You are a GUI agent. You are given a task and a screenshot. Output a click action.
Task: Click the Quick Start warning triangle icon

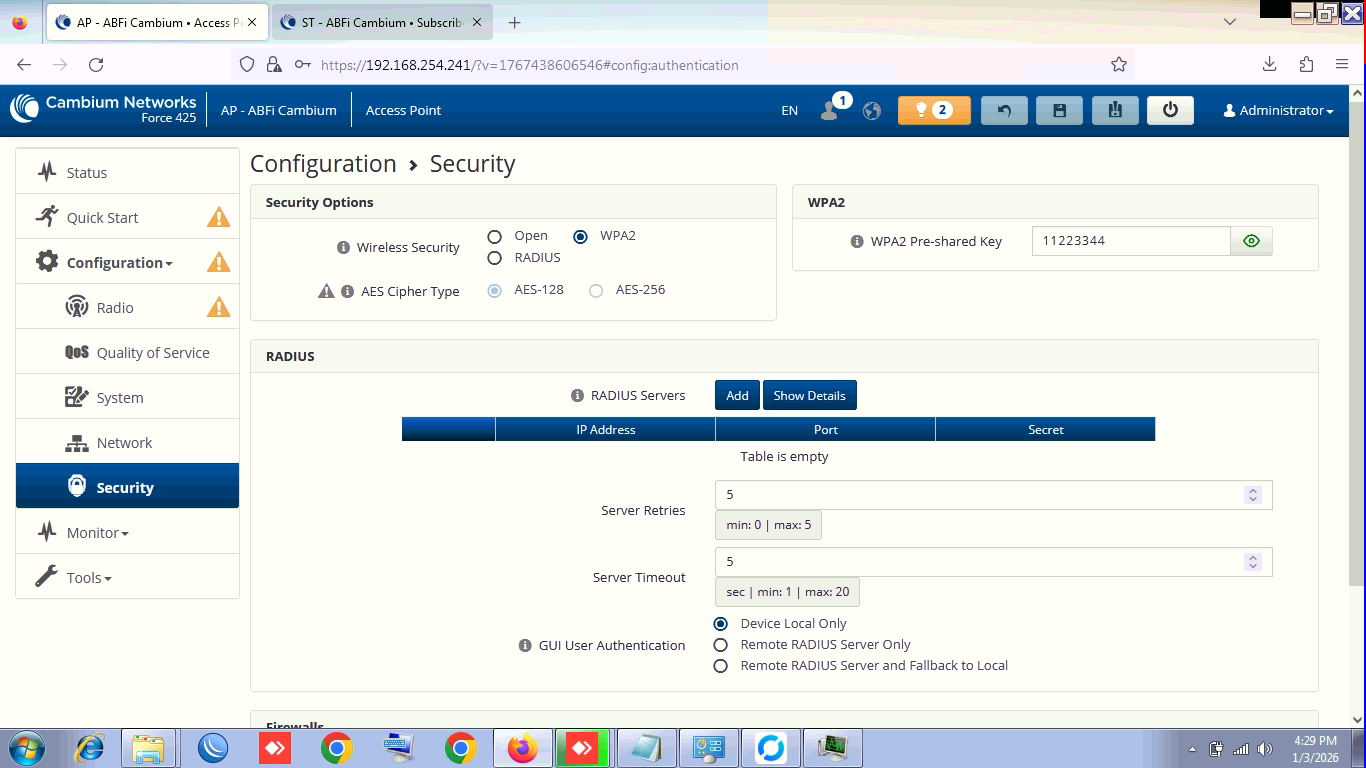tap(218, 217)
